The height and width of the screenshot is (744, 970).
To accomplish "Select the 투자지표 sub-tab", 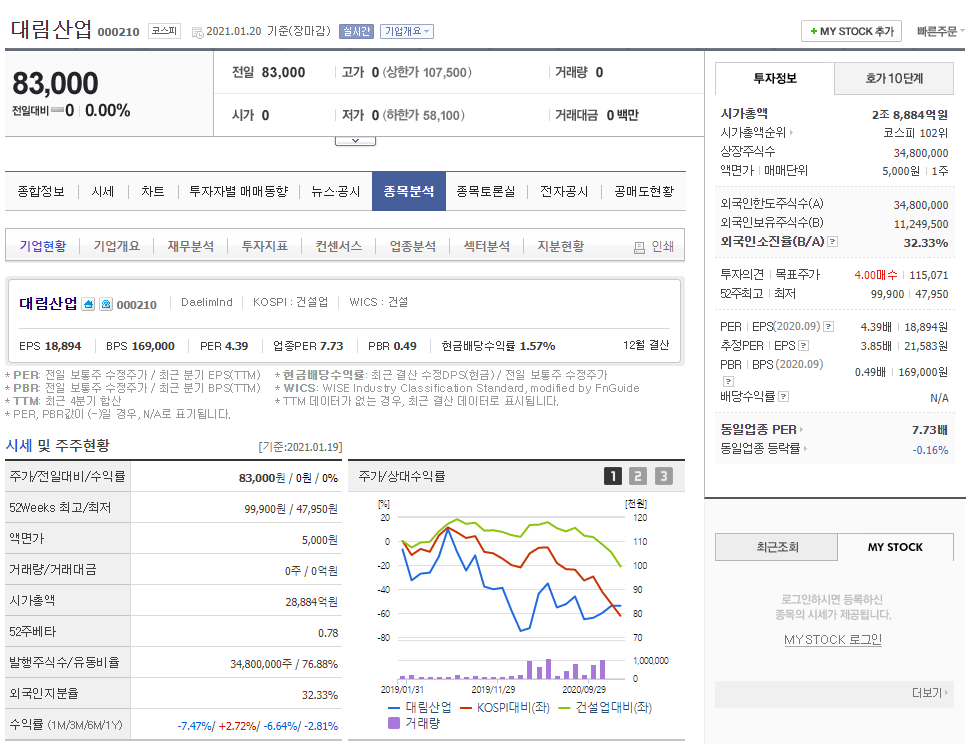I will (x=265, y=246).
